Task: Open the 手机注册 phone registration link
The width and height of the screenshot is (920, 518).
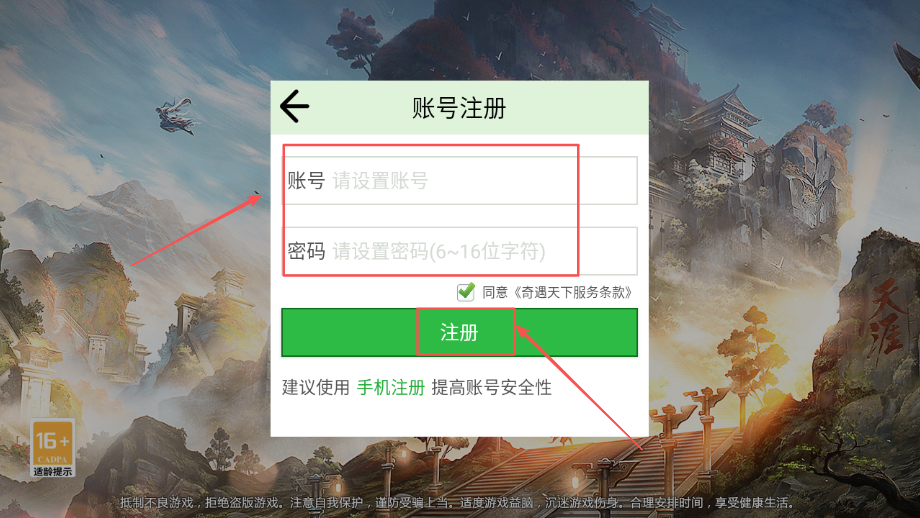Action: [x=391, y=387]
